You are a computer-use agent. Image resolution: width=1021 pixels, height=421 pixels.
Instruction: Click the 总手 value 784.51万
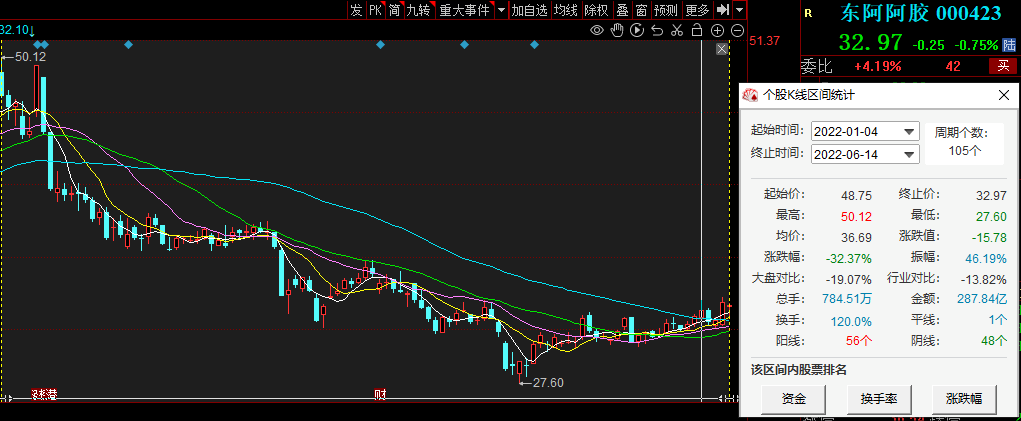(846, 299)
